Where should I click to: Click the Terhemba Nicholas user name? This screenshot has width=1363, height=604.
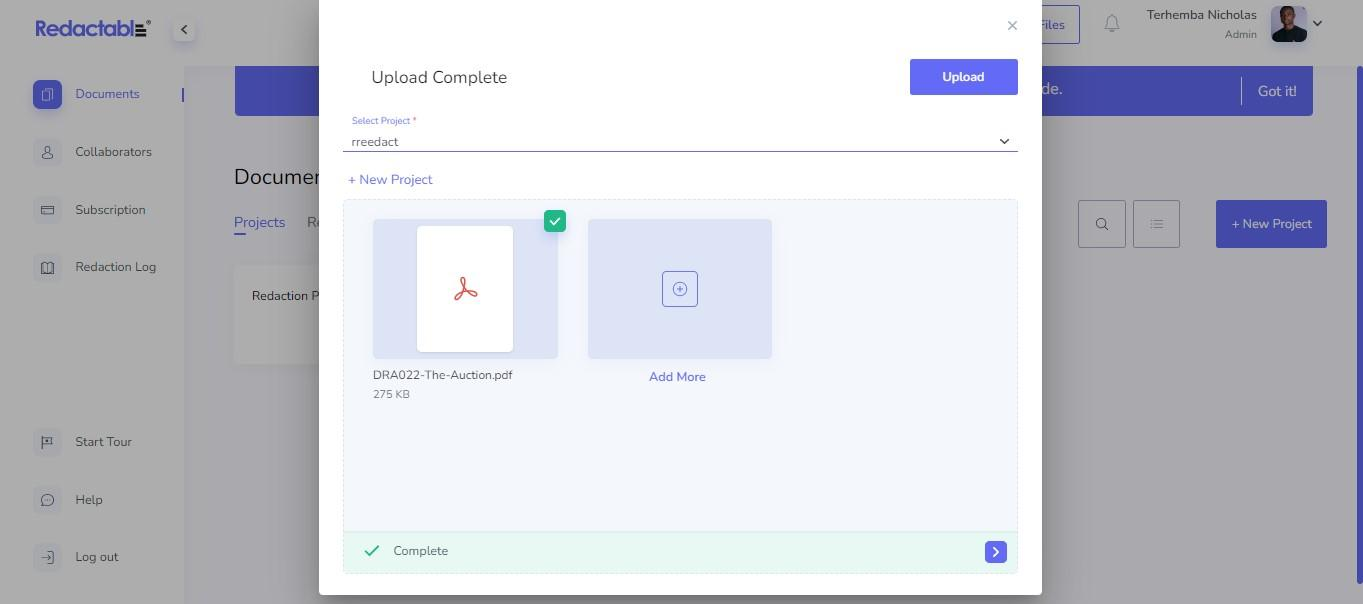[x=1201, y=15]
